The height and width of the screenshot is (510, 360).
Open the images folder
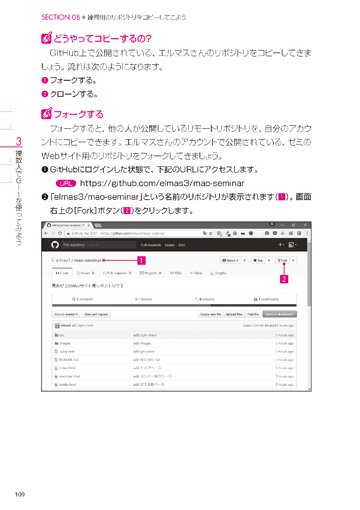65,343
